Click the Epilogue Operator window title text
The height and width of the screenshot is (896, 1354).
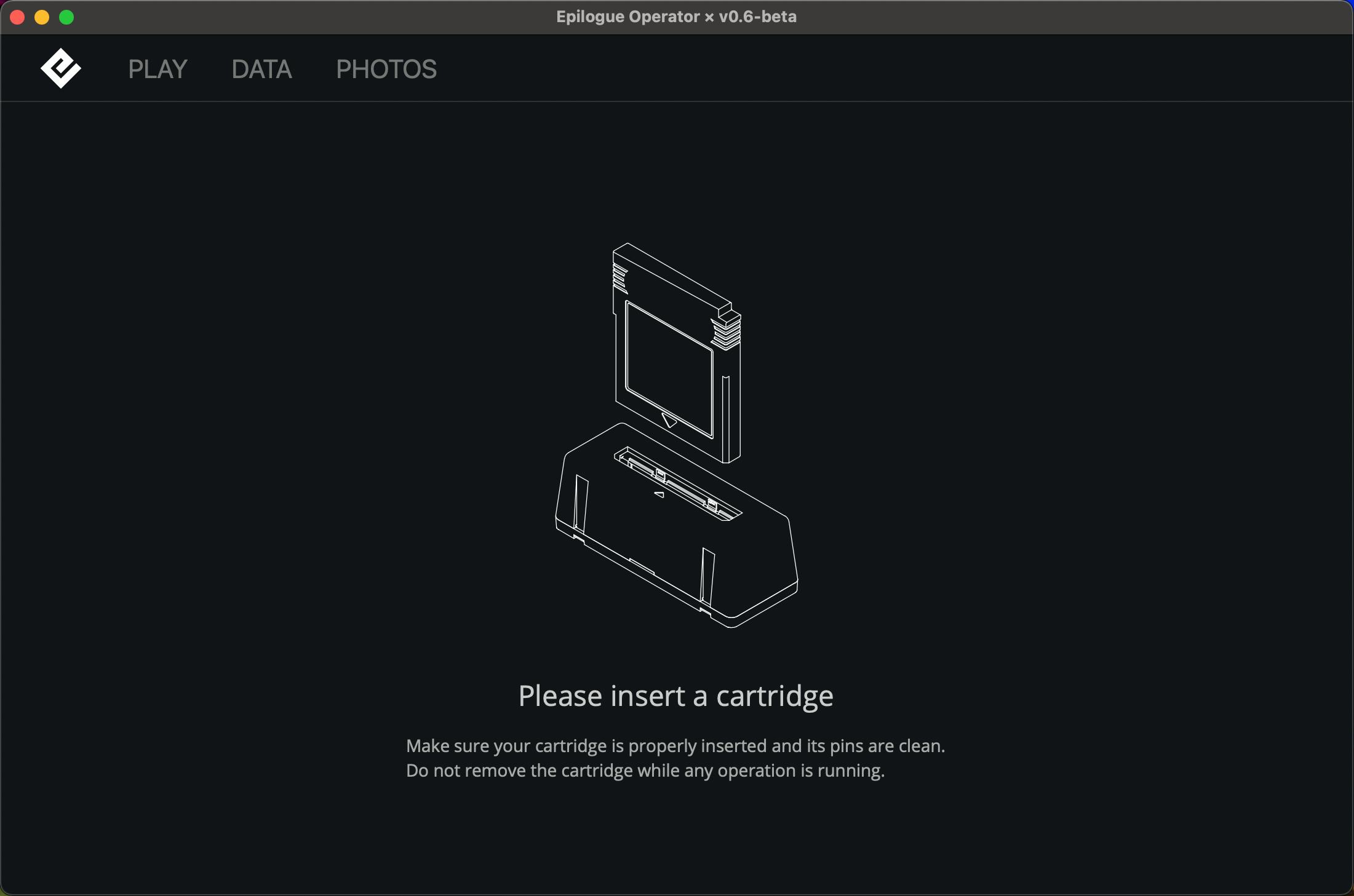[x=675, y=17]
